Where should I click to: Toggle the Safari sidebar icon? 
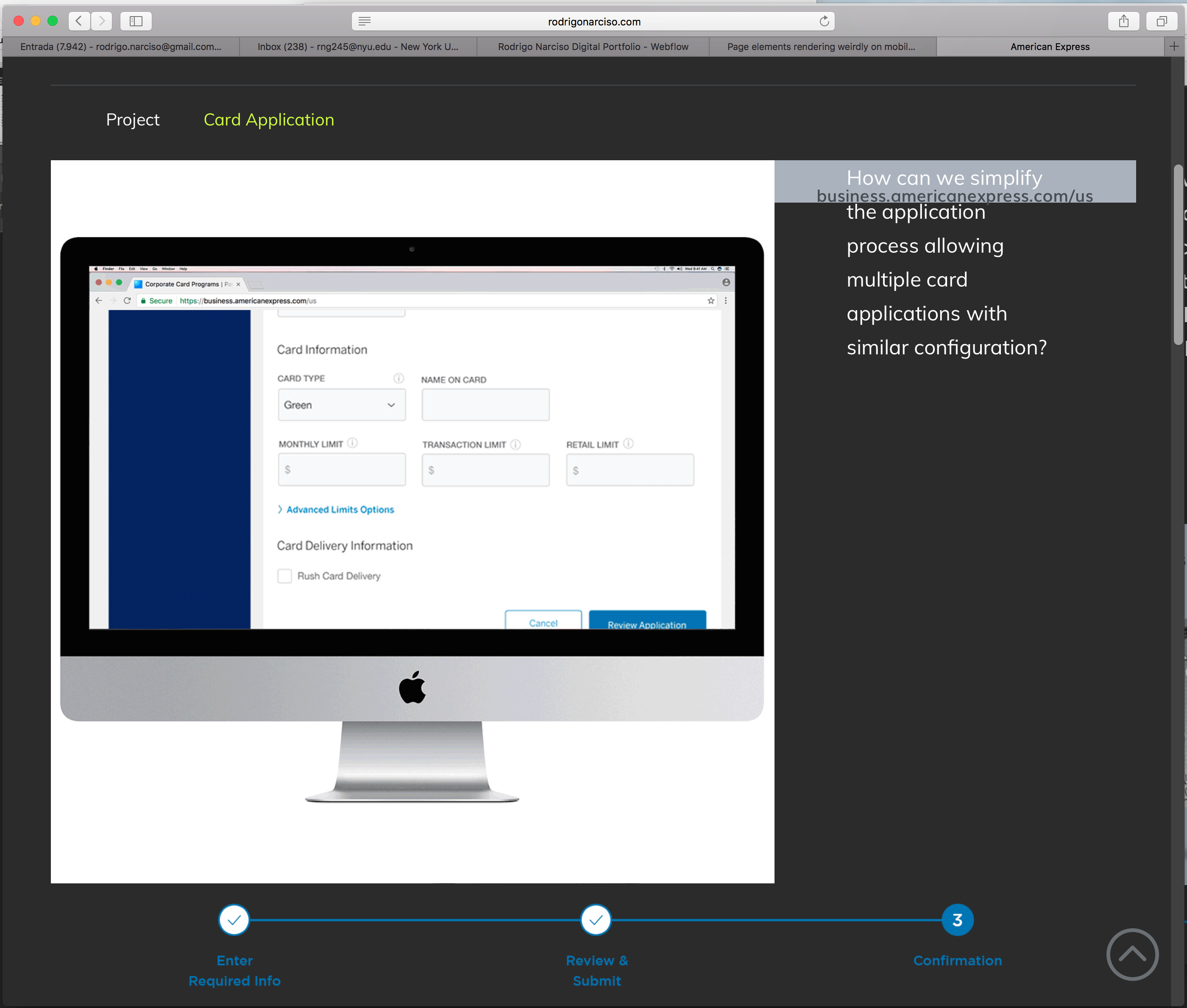click(x=136, y=21)
